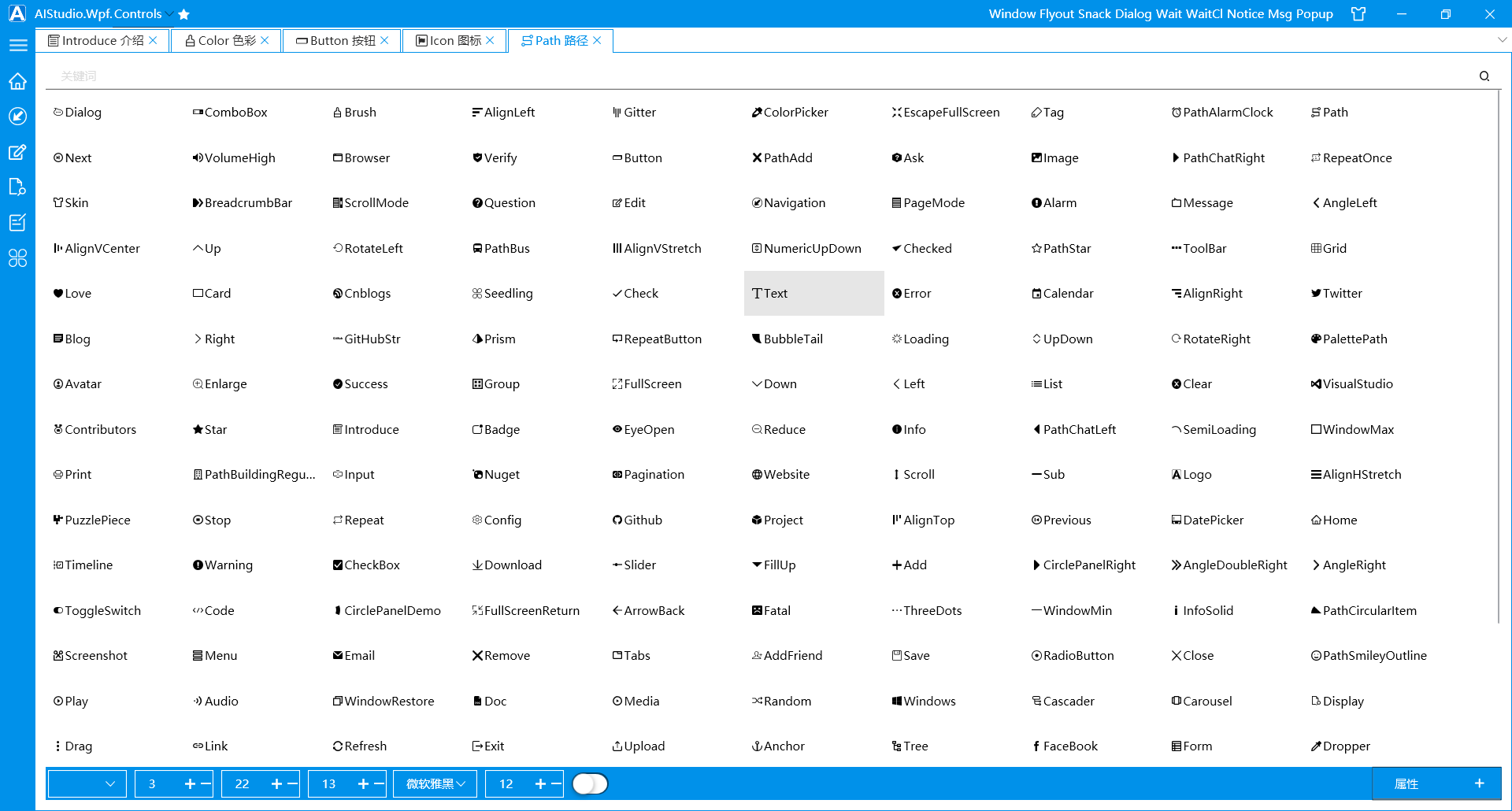Select the Seedling path icon
The image size is (1512, 811).
tap(502, 294)
